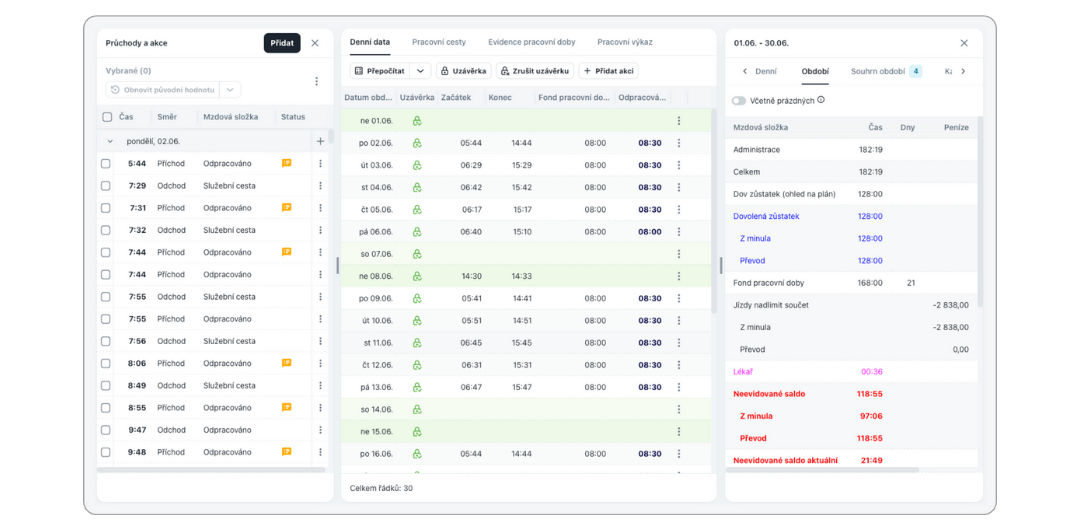Check the select-all checkbox beside the Čas header
Image resolution: width=1080 pixels, height=530 pixels.
pos(107,117)
